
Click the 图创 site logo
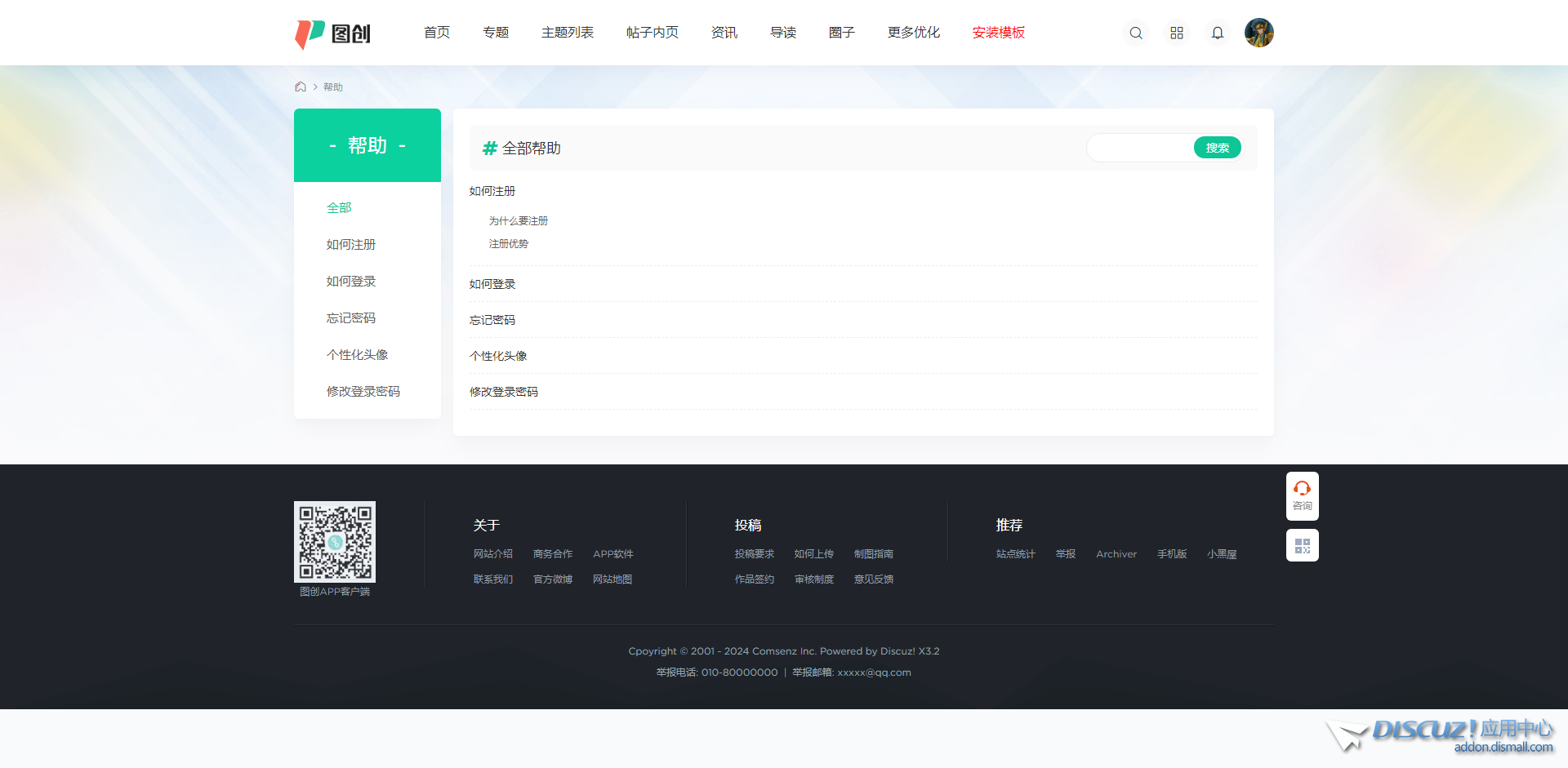(x=333, y=33)
